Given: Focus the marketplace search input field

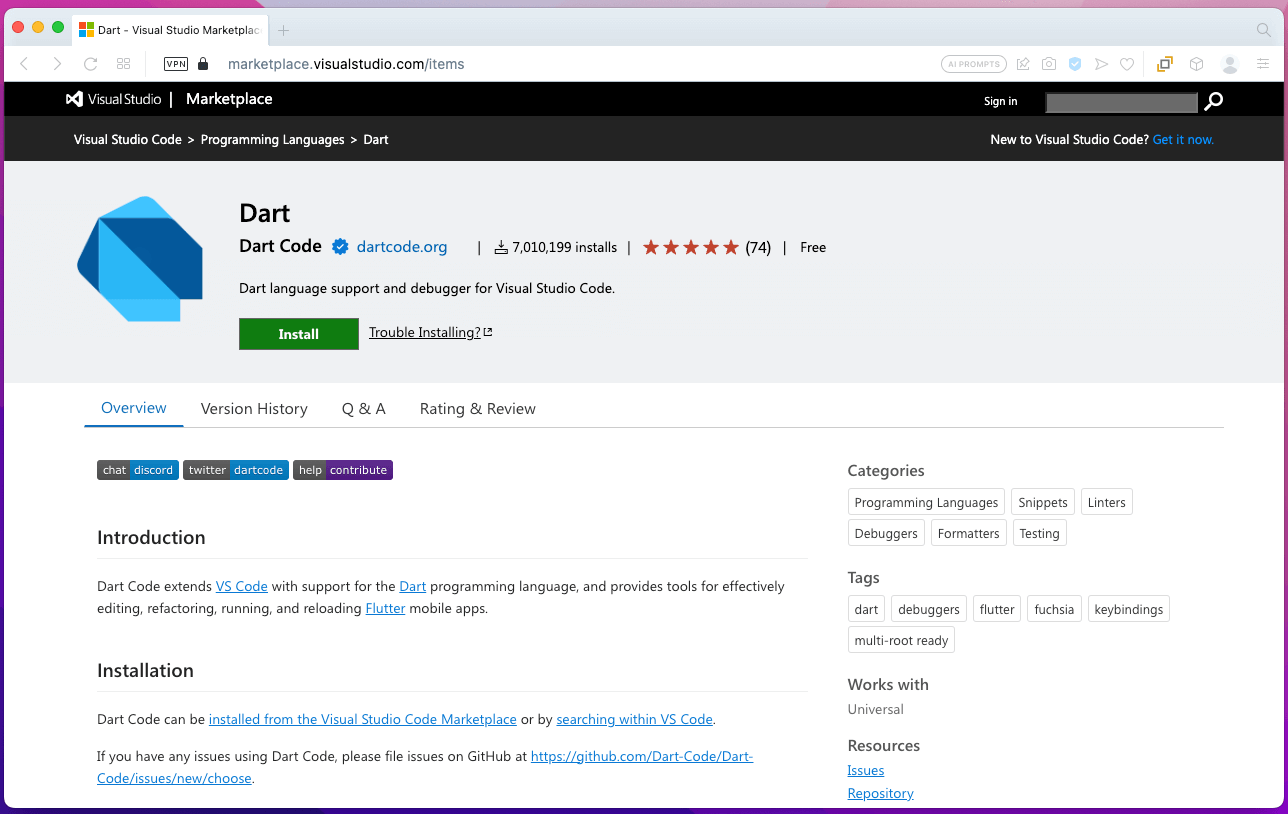Looking at the screenshot, I should coord(1121,102).
